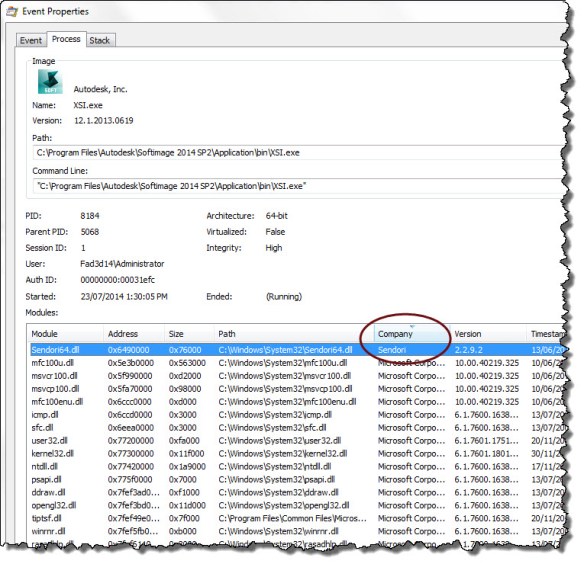The height and width of the screenshot is (564, 584).
Task: Click the 0x77420000 address of ntdll.dll
Action: pos(130,466)
